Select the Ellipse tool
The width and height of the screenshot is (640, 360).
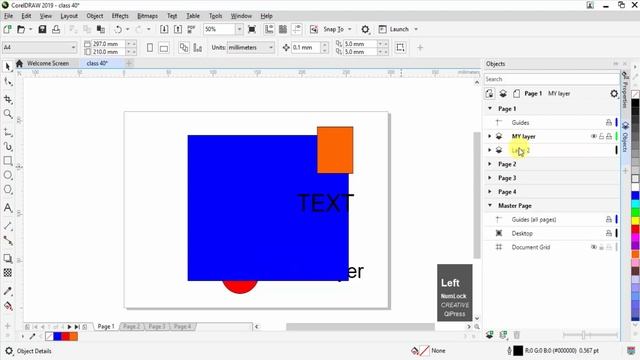tap(8, 175)
